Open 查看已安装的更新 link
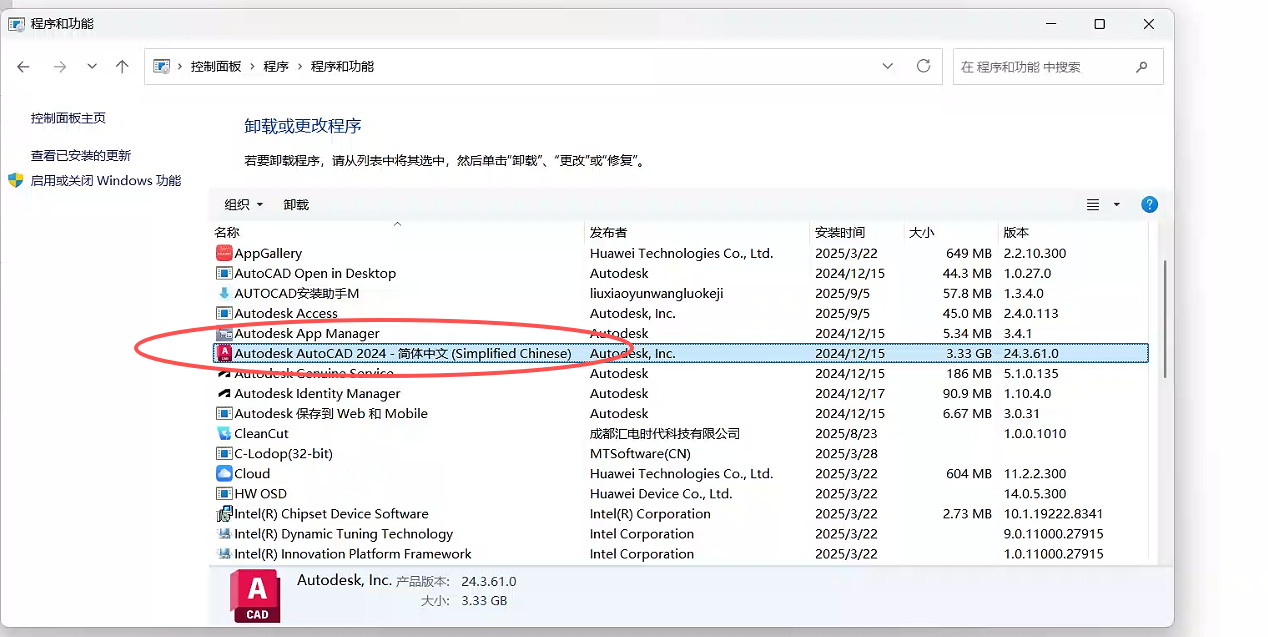Viewport: 1268px width, 637px height. 81,156
